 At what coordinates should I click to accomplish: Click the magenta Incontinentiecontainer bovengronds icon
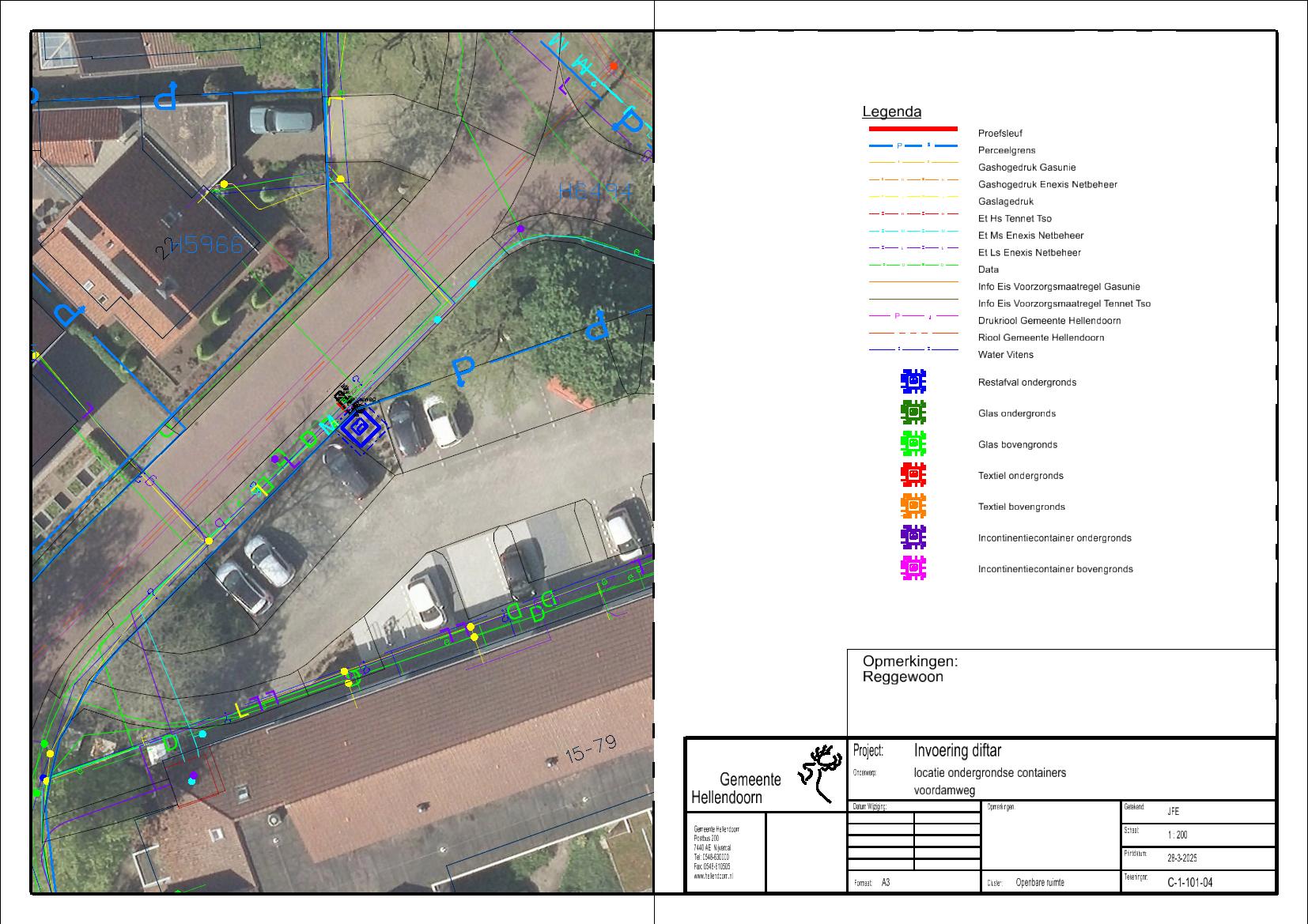coord(913,568)
